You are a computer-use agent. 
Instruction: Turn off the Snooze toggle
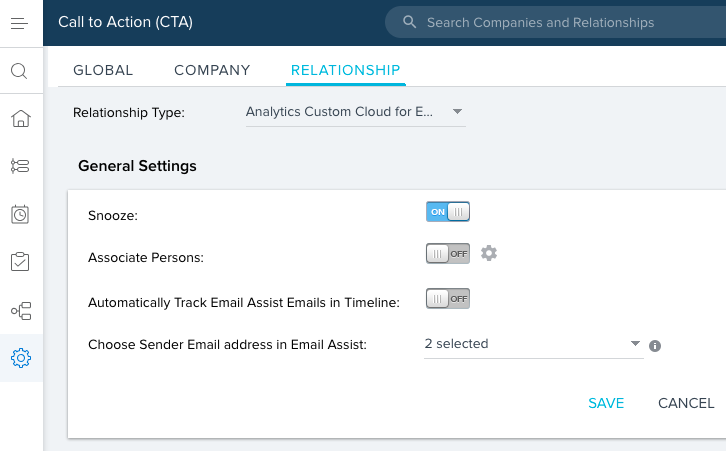coord(447,212)
